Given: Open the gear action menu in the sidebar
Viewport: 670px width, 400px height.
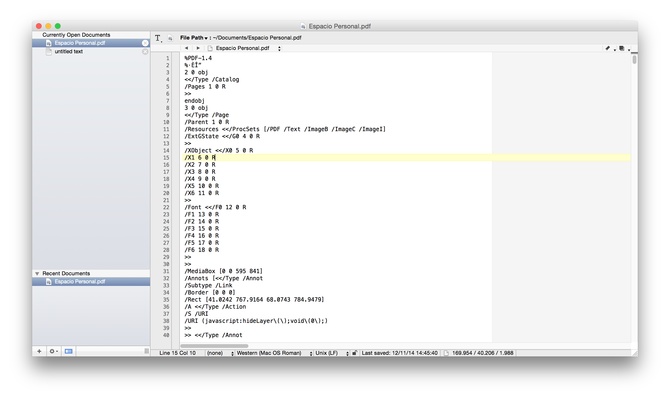Looking at the screenshot, I should click(x=53, y=351).
